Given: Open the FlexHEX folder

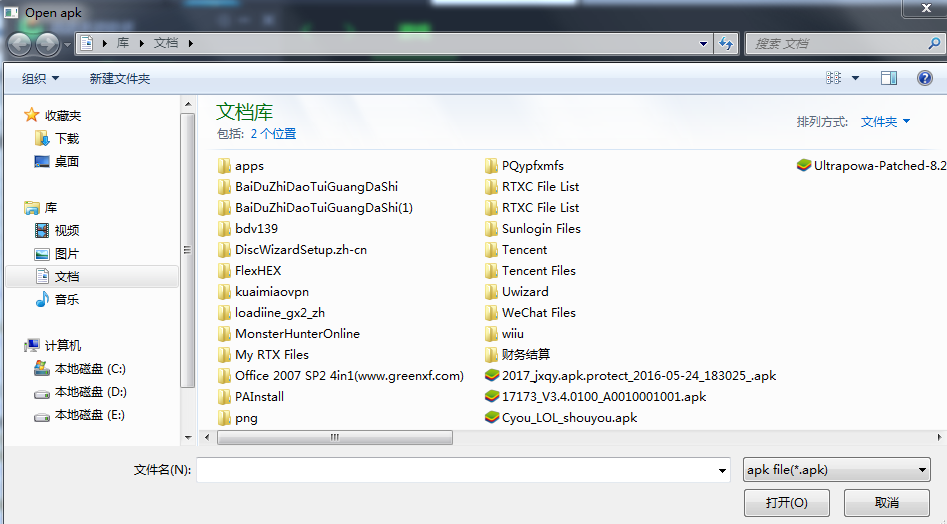Looking at the screenshot, I should click(x=257, y=271).
